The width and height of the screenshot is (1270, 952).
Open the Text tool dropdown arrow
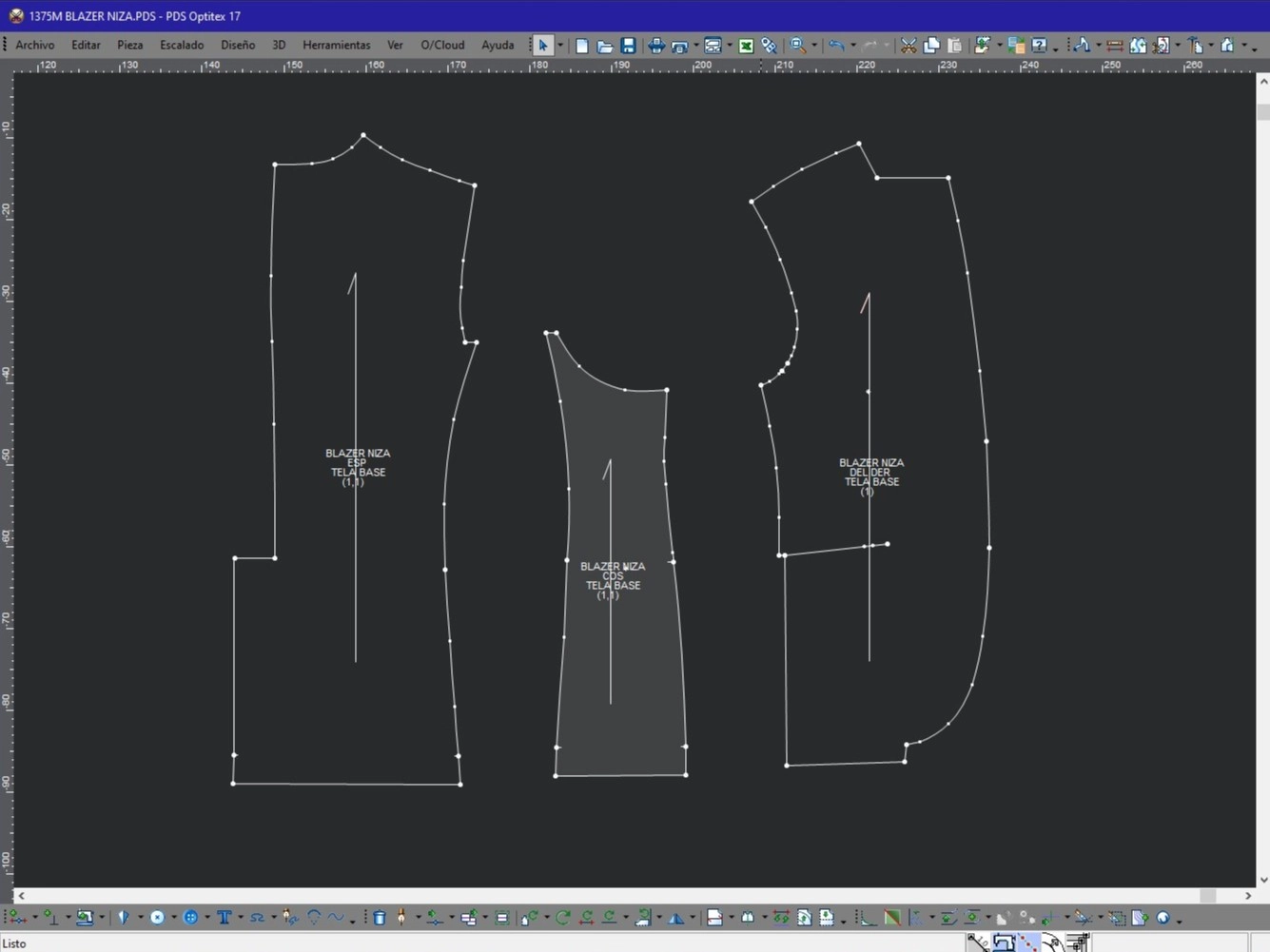click(240, 919)
